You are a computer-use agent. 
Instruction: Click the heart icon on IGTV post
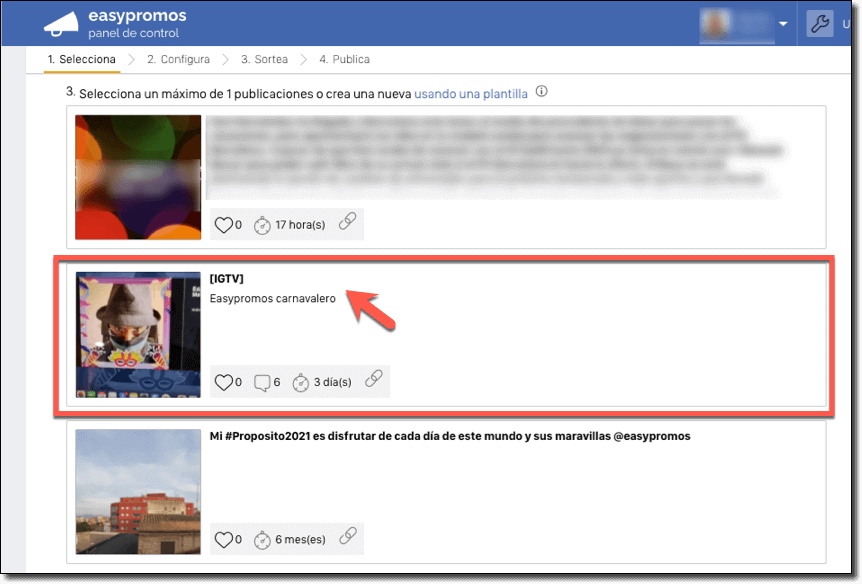(223, 382)
